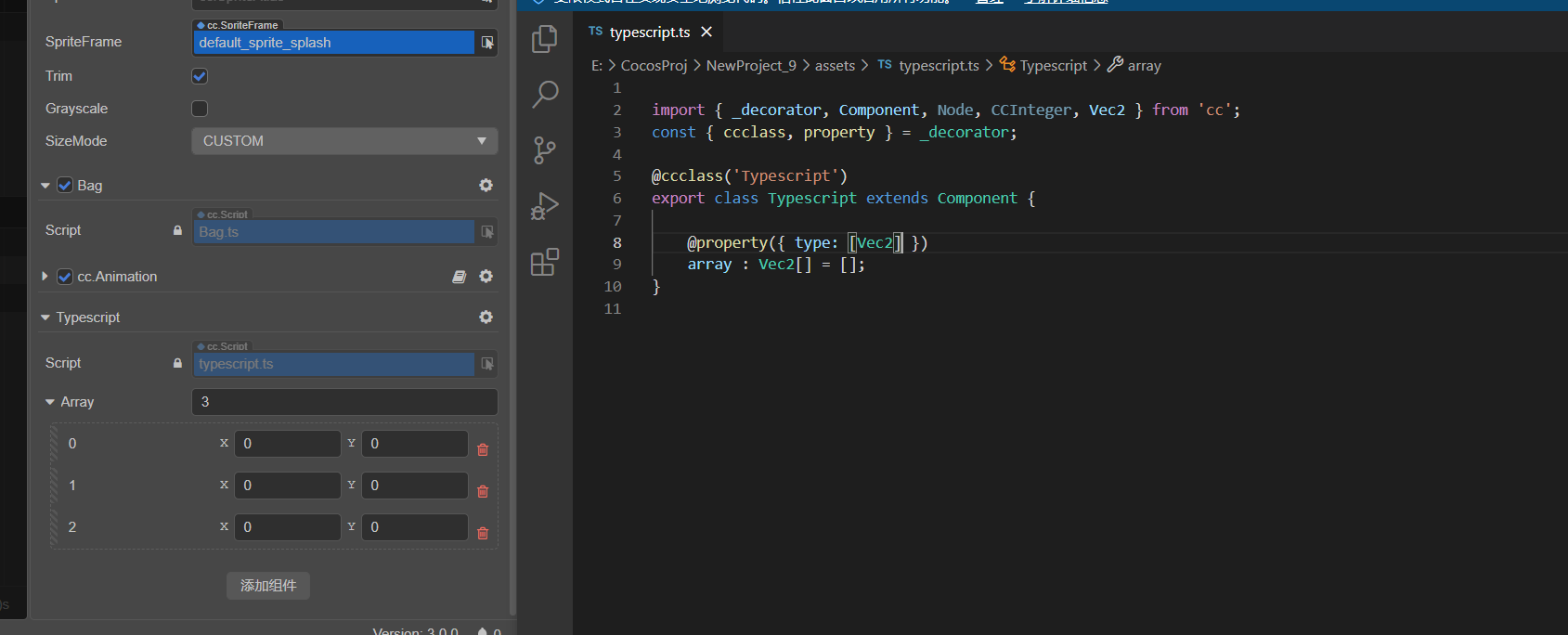The image size is (1568, 635).
Task: Delete Array element 0
Action: pos(483,449)
